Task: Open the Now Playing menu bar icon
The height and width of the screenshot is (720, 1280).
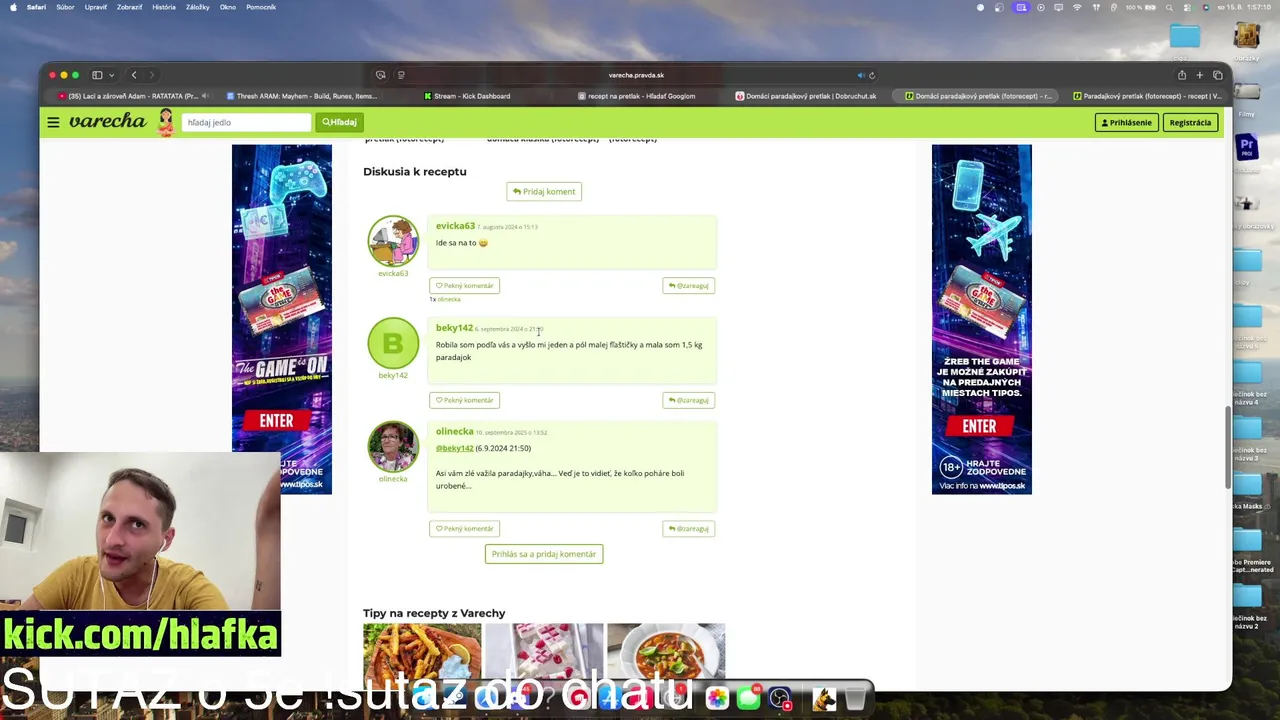Action: pyautogui.click(x=1040, y=7)
